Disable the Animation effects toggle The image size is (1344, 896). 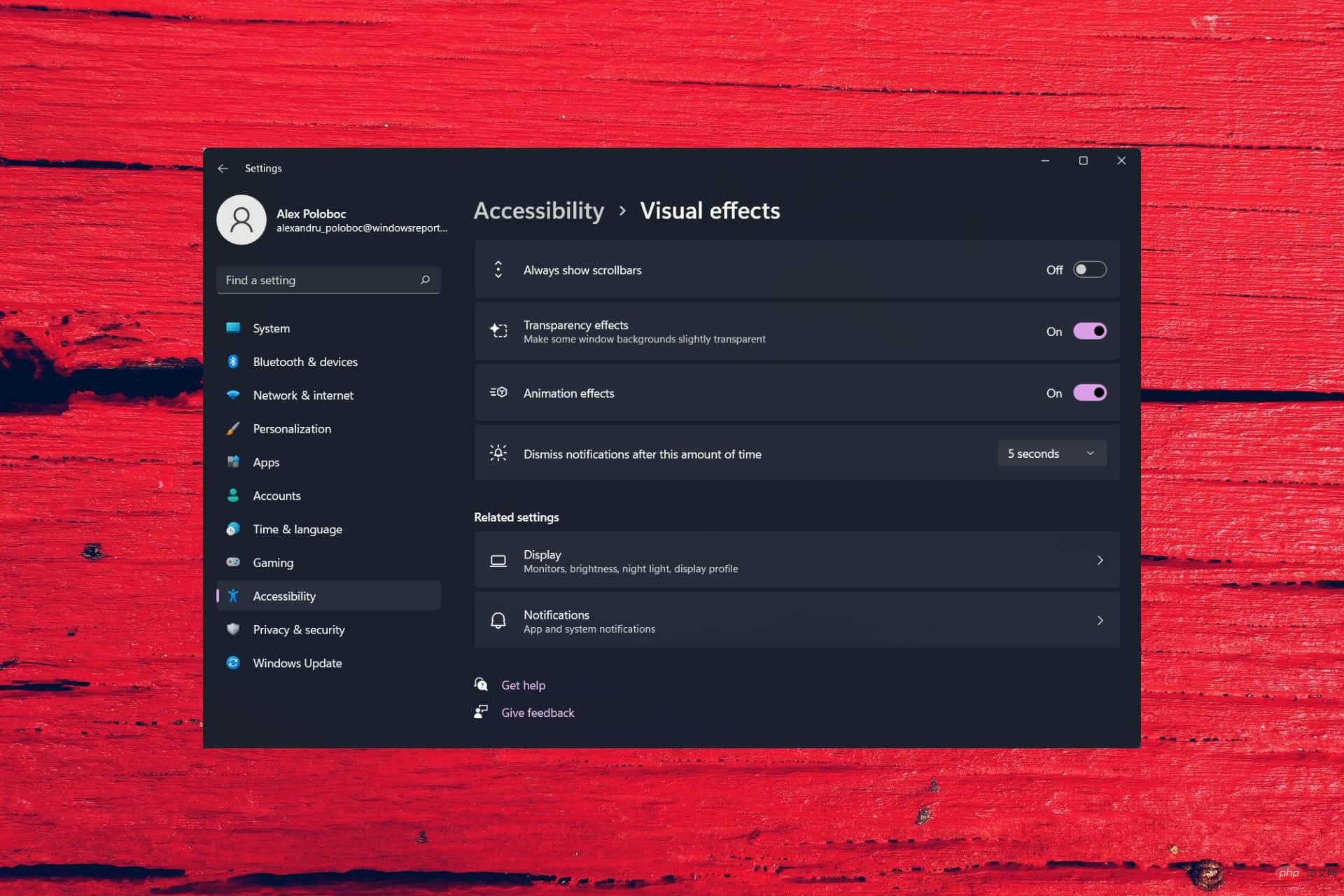coord(1089,392)
